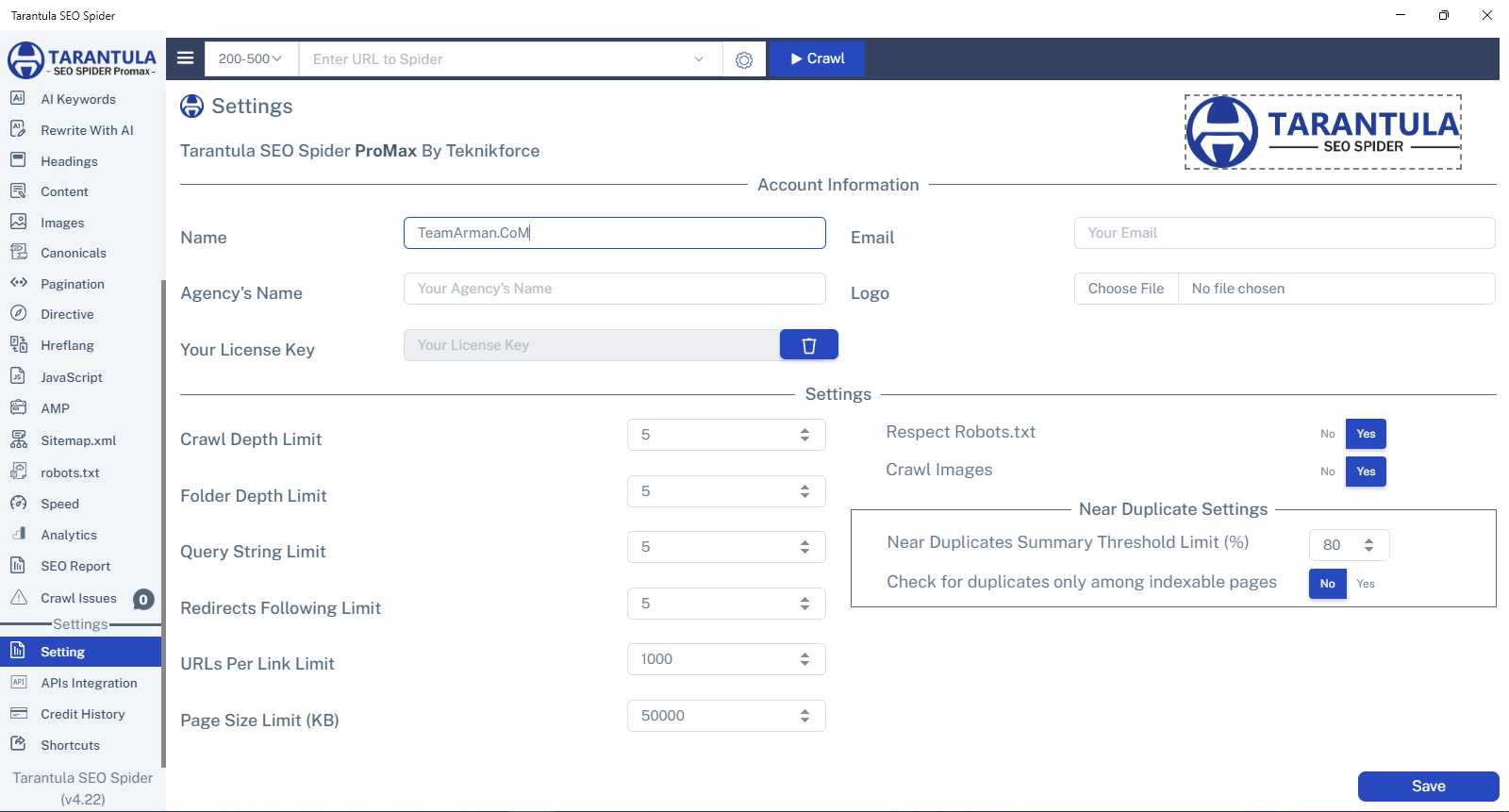Viewport: 1509px width, 812px height.
Task: Start crawling with the Crawl button
Action: [817, 58]
